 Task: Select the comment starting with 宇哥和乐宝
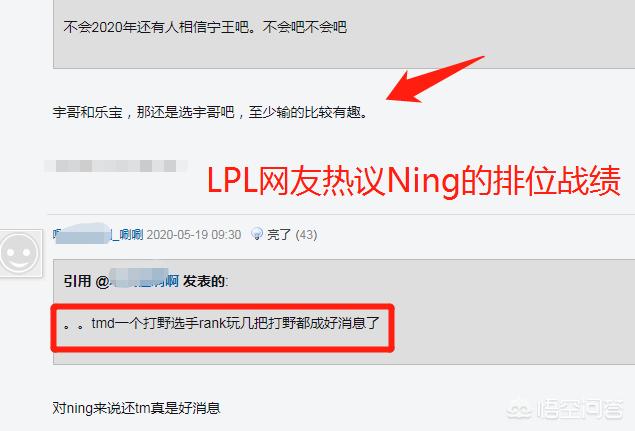[x=211, y=112]
